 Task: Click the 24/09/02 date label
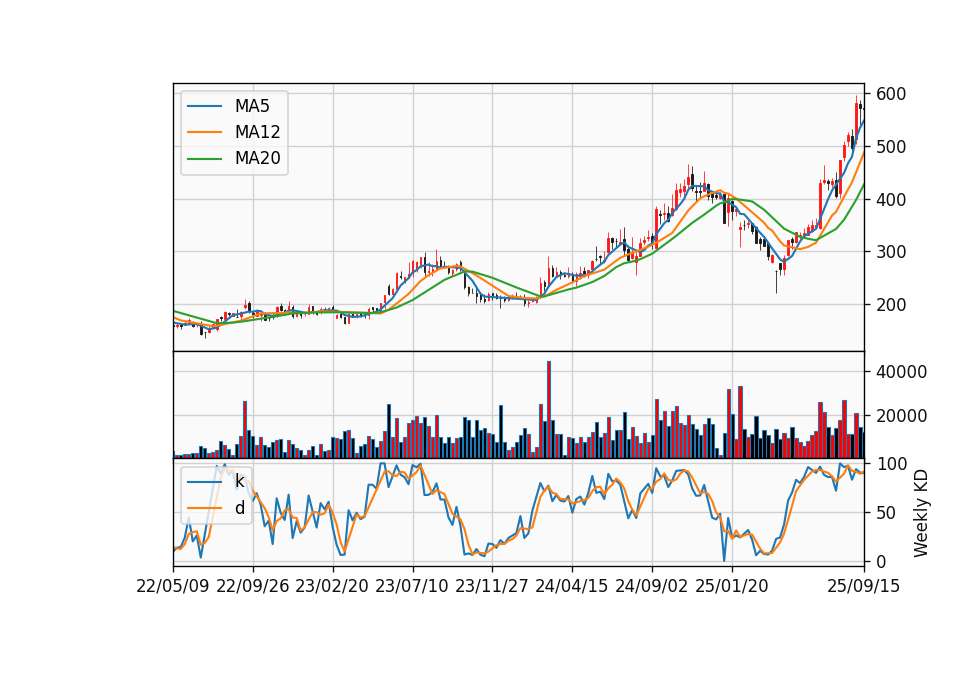[x=651, y=586]
